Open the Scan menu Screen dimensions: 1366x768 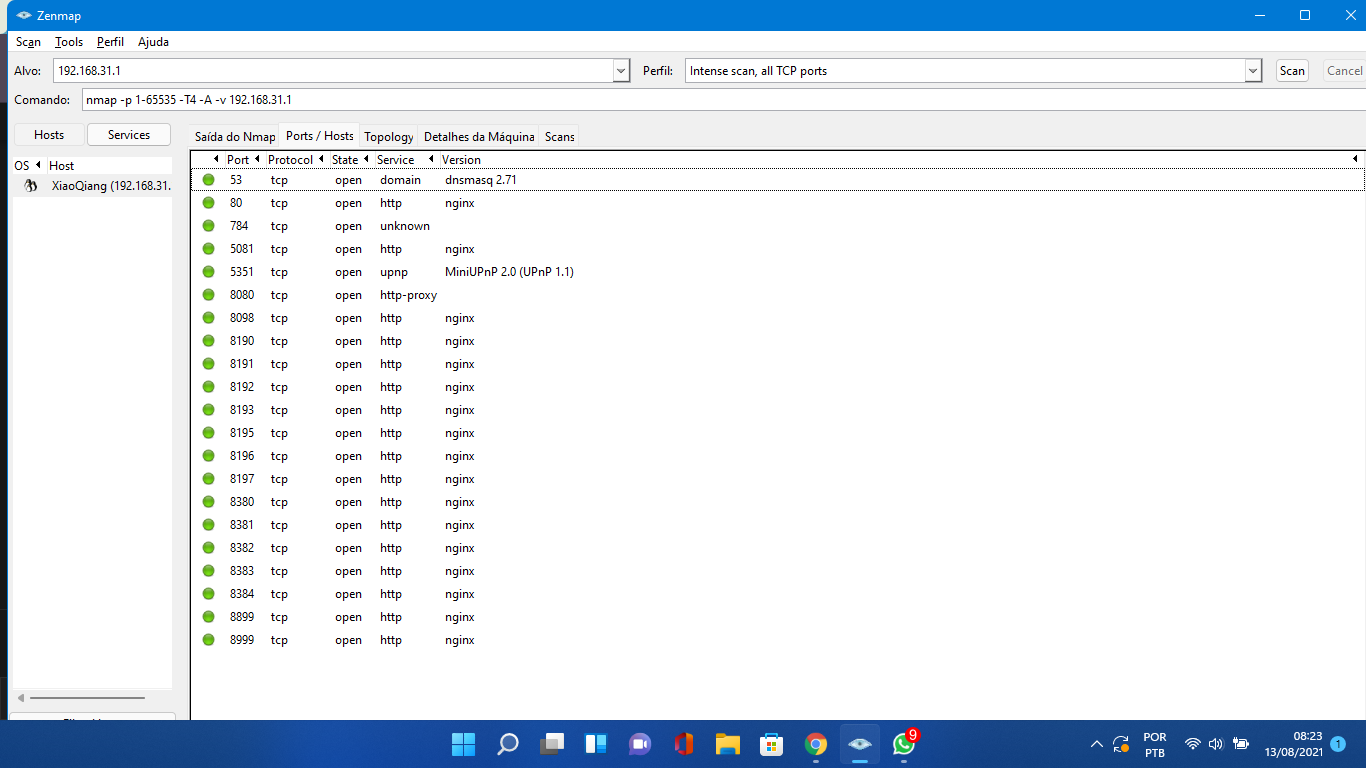(28, 42)
